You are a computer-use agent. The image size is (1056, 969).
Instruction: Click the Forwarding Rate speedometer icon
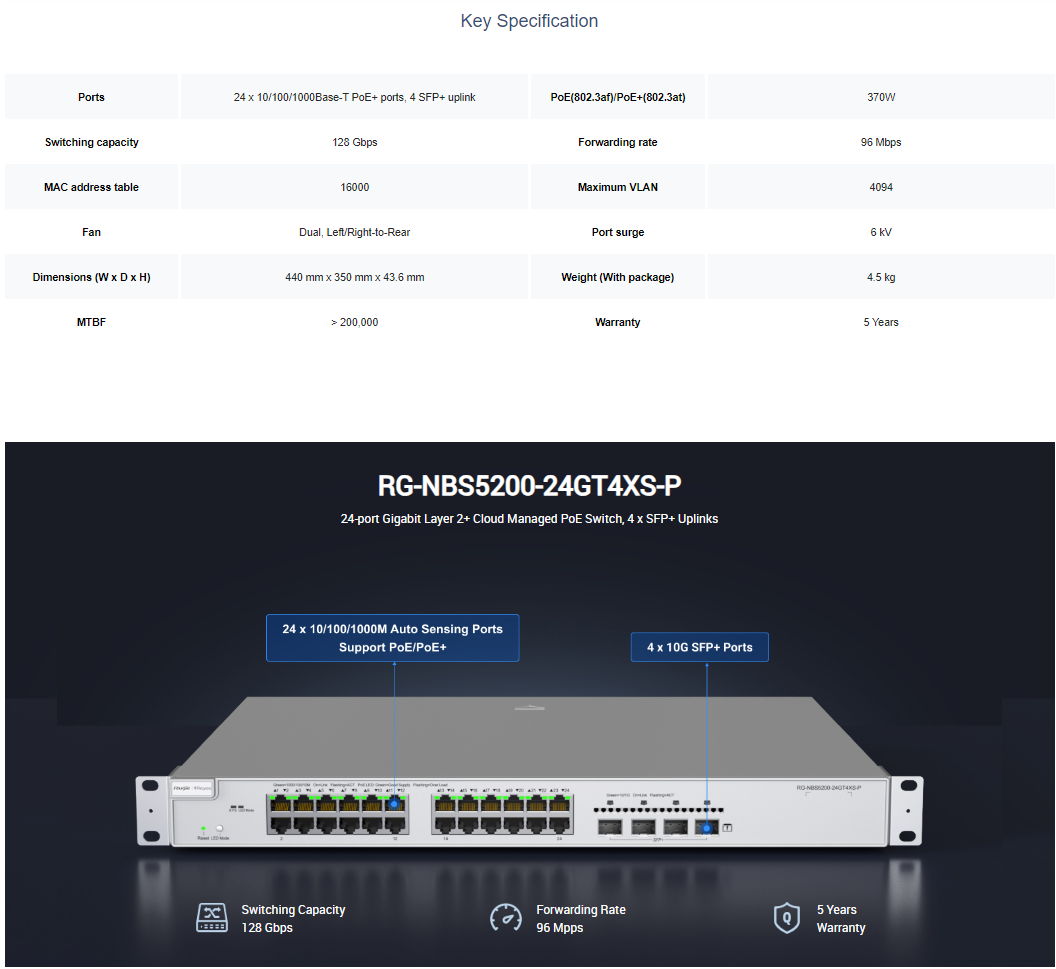pyautogui.click(x=506, y=918)
